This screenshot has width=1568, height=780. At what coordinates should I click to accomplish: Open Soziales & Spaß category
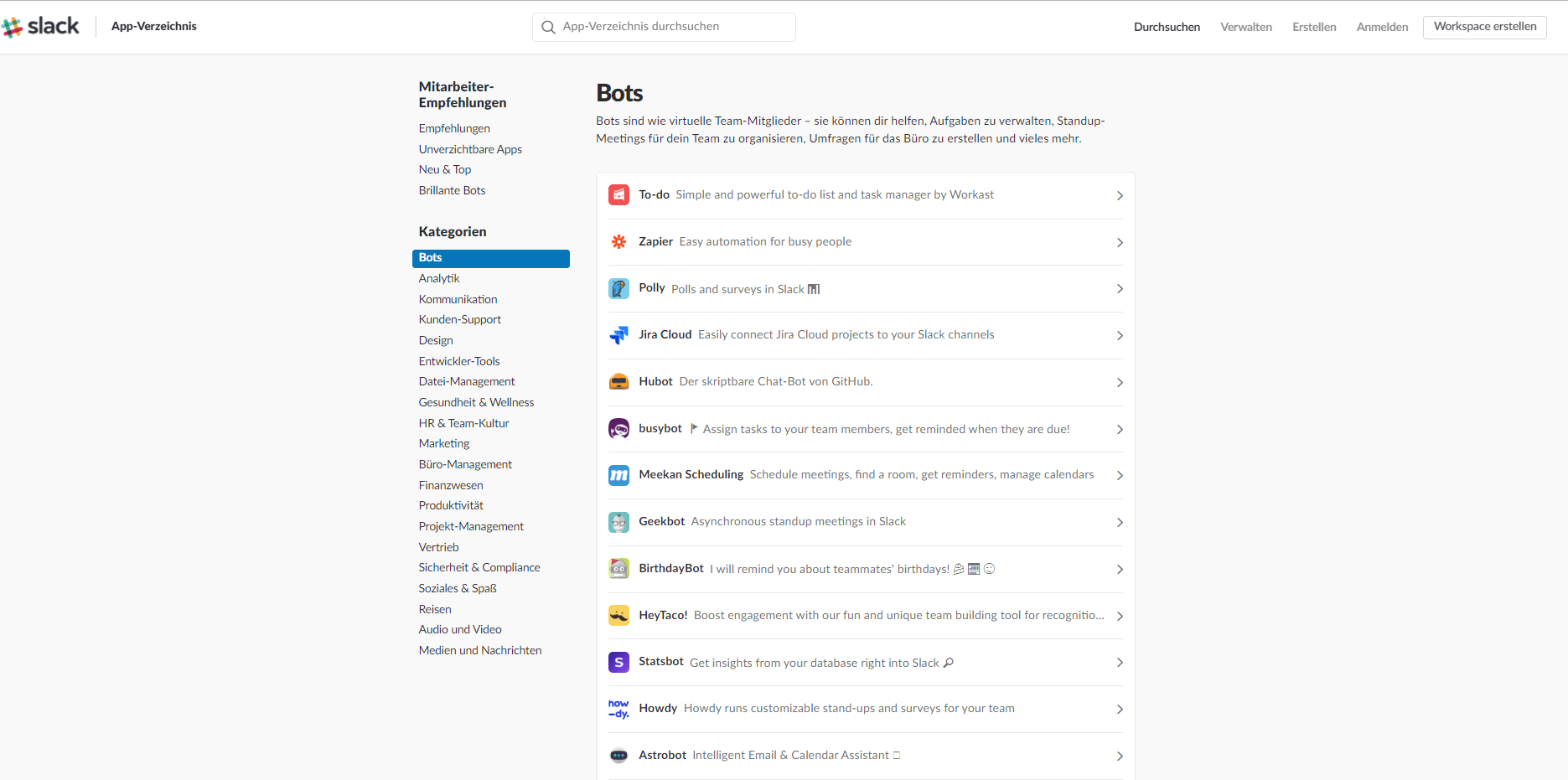(x=458, y=588)
